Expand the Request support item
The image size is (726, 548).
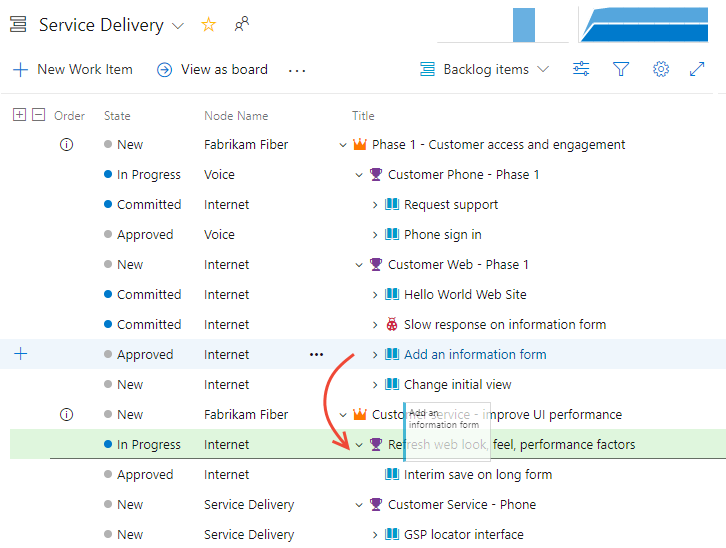(x=375, y=205)
